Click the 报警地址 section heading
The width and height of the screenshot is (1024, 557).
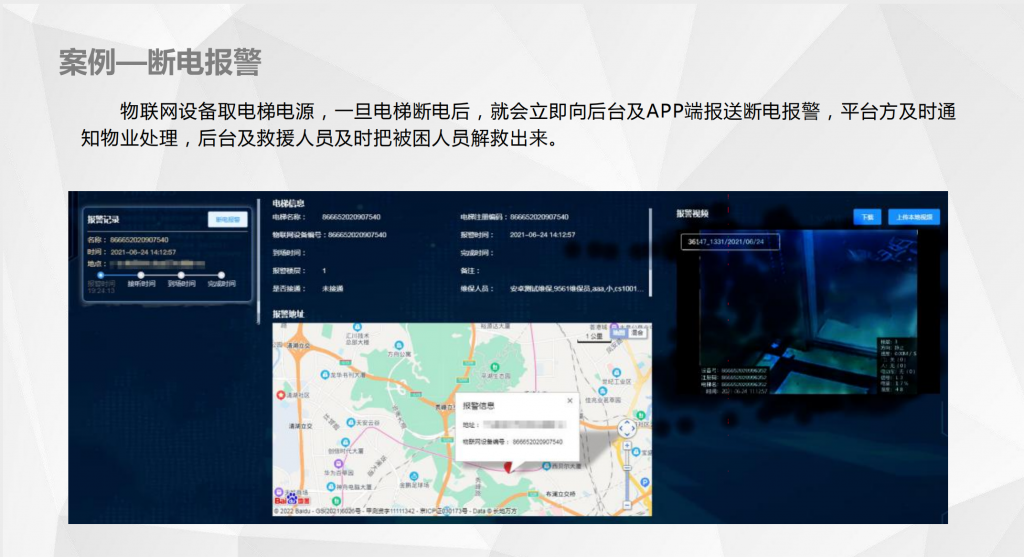[x=288, y=314]
